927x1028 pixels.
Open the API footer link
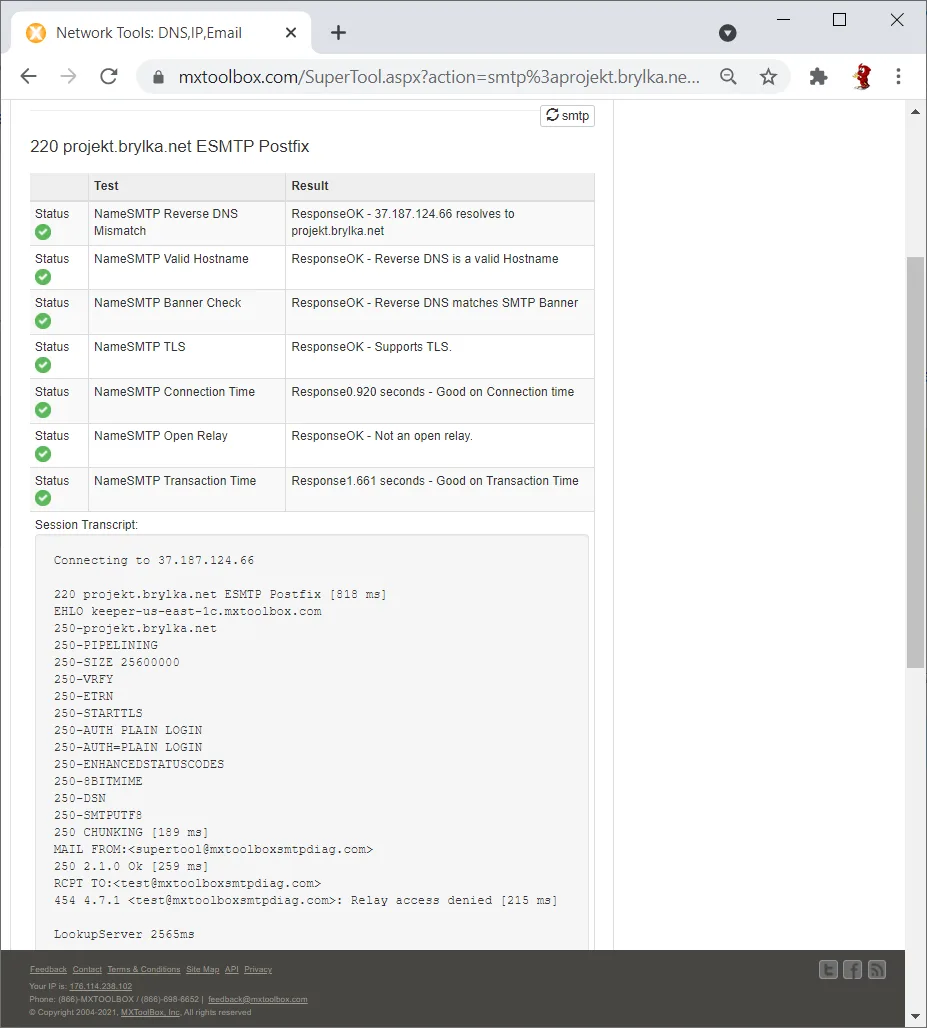tap(231, 969)
